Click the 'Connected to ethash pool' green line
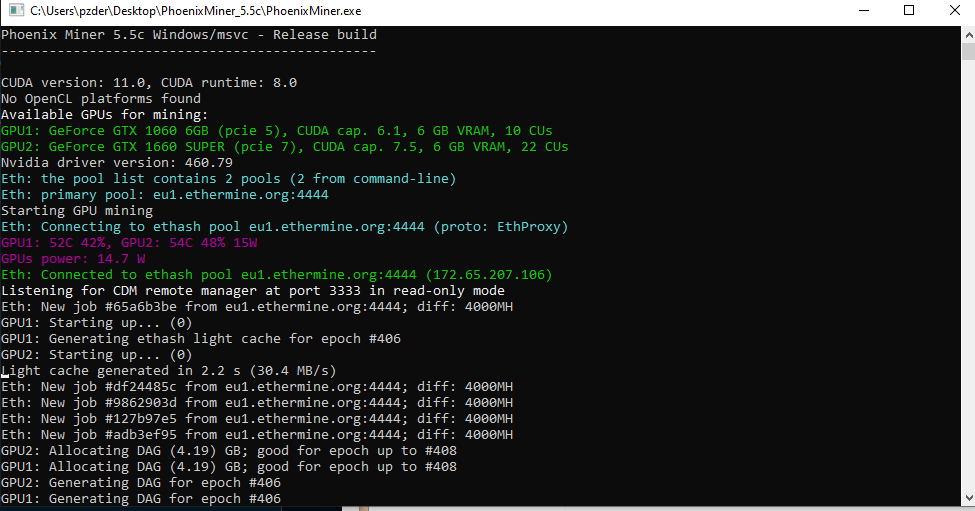 [277, 275]
